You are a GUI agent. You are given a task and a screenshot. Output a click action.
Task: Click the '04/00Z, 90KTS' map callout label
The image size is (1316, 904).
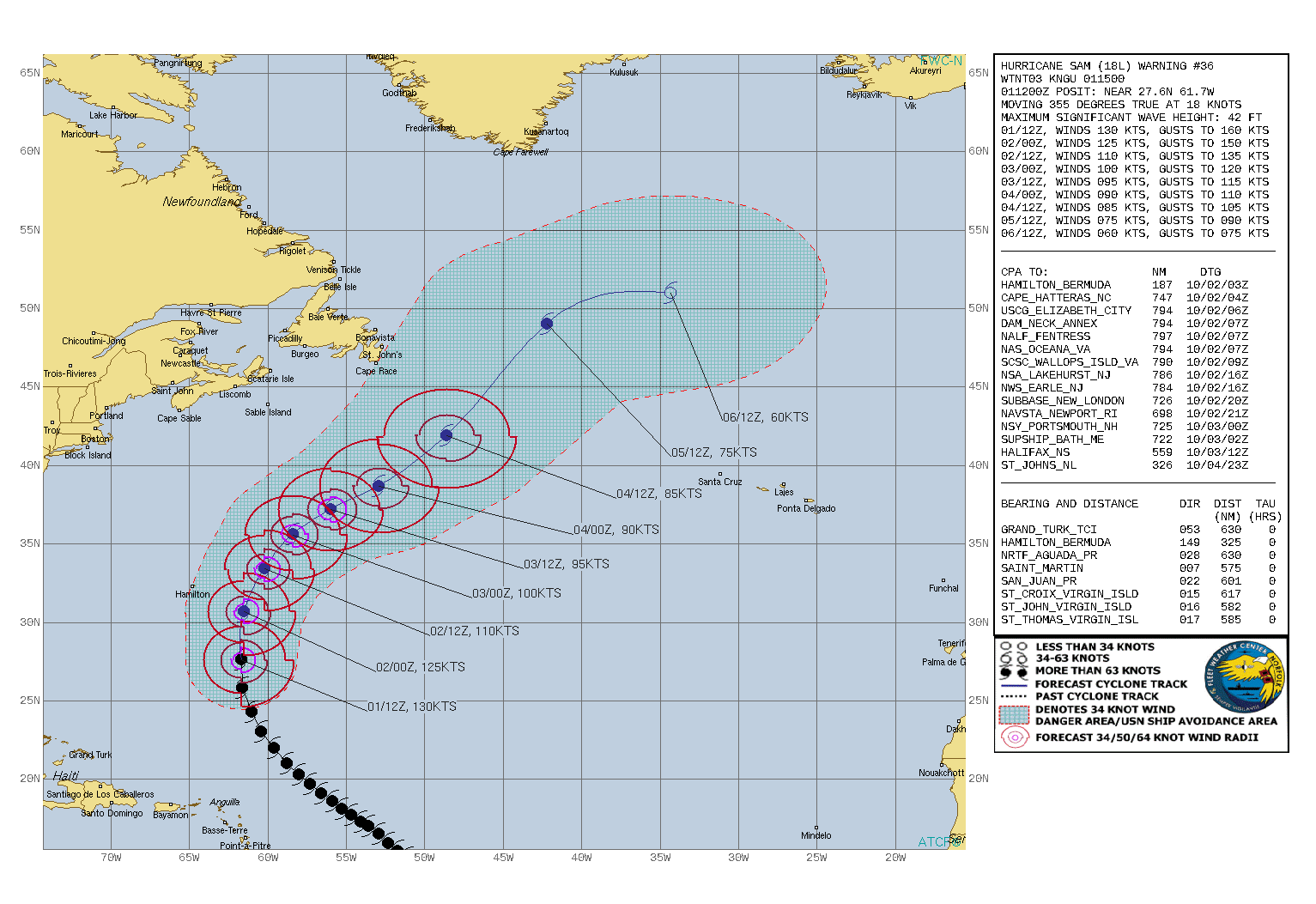[616, 530]
